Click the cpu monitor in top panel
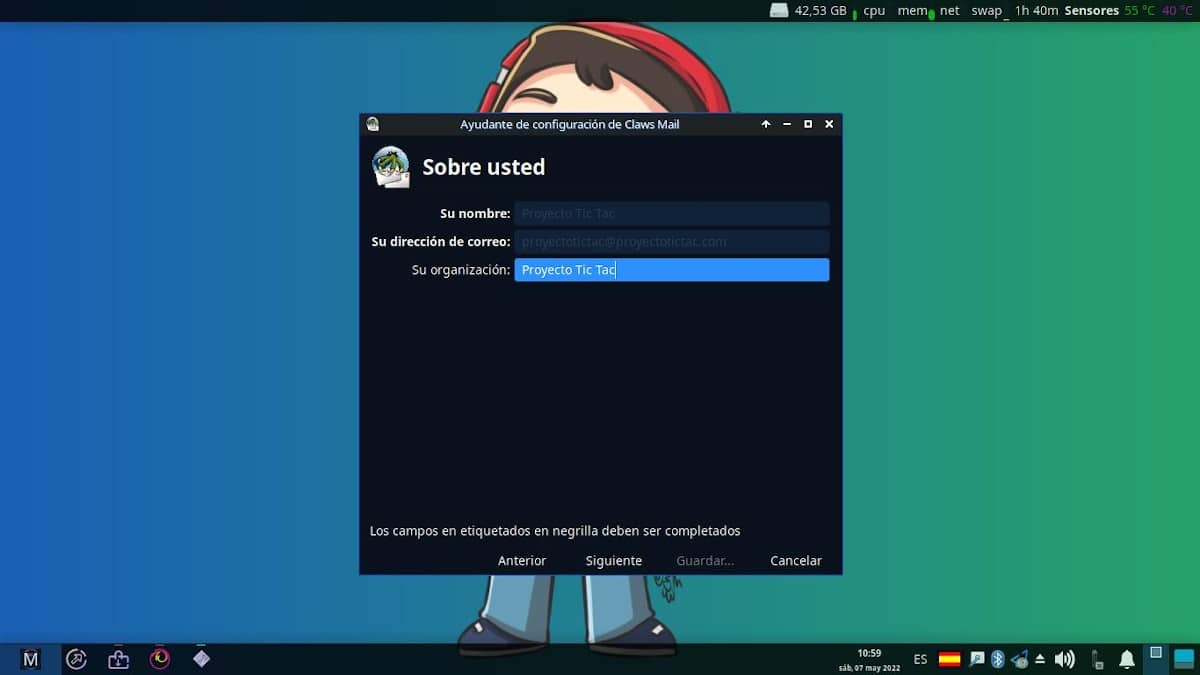Screen dimensions: 1200x675 [874, 11]
